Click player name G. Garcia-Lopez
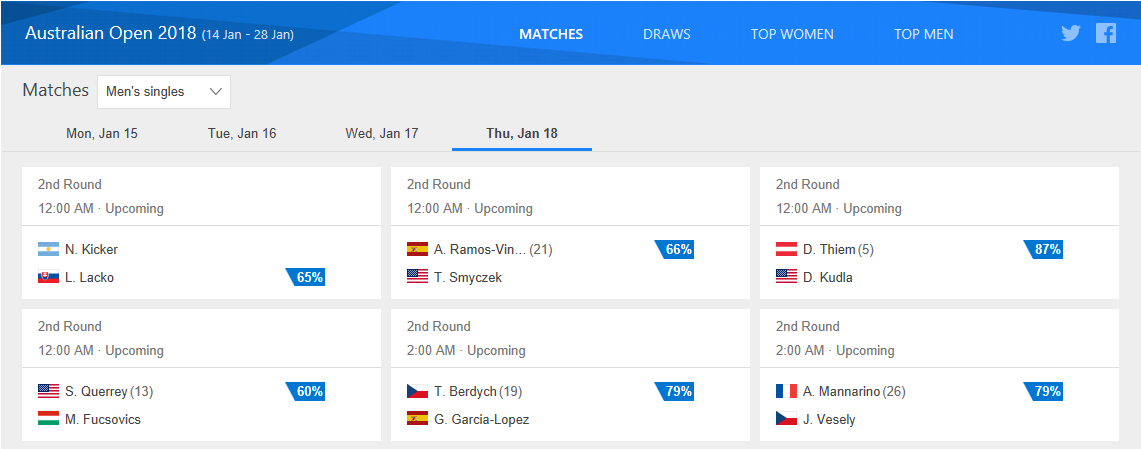 [481, 419]
